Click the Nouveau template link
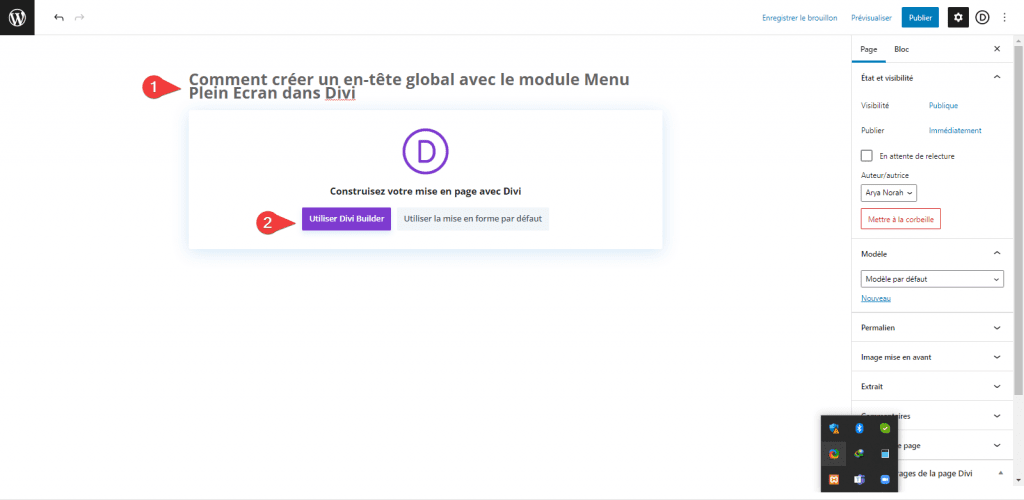Screen dimensions: 1024x500 tap(876, 298)
